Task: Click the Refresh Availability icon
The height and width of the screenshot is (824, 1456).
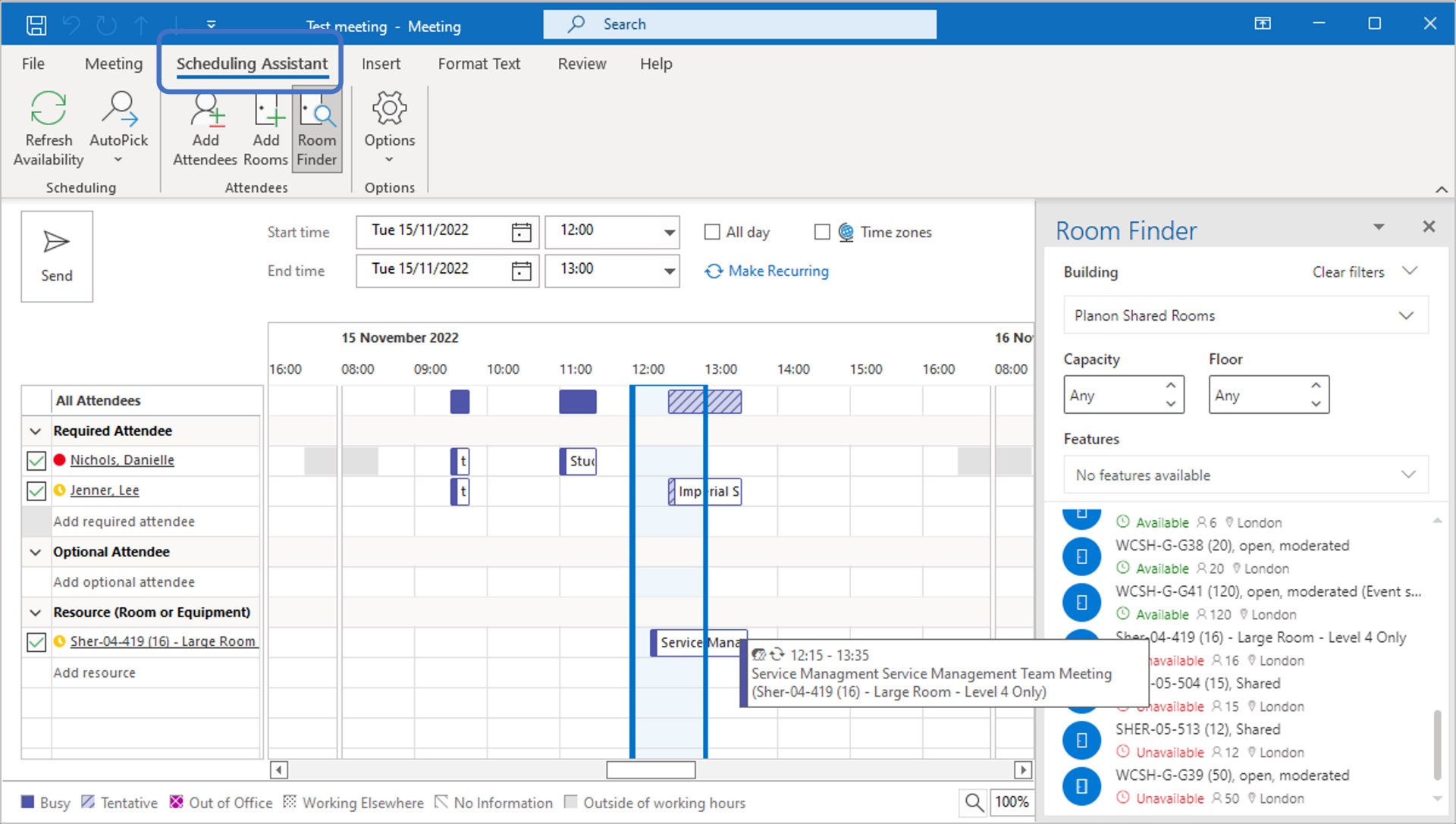Action: 49,108
